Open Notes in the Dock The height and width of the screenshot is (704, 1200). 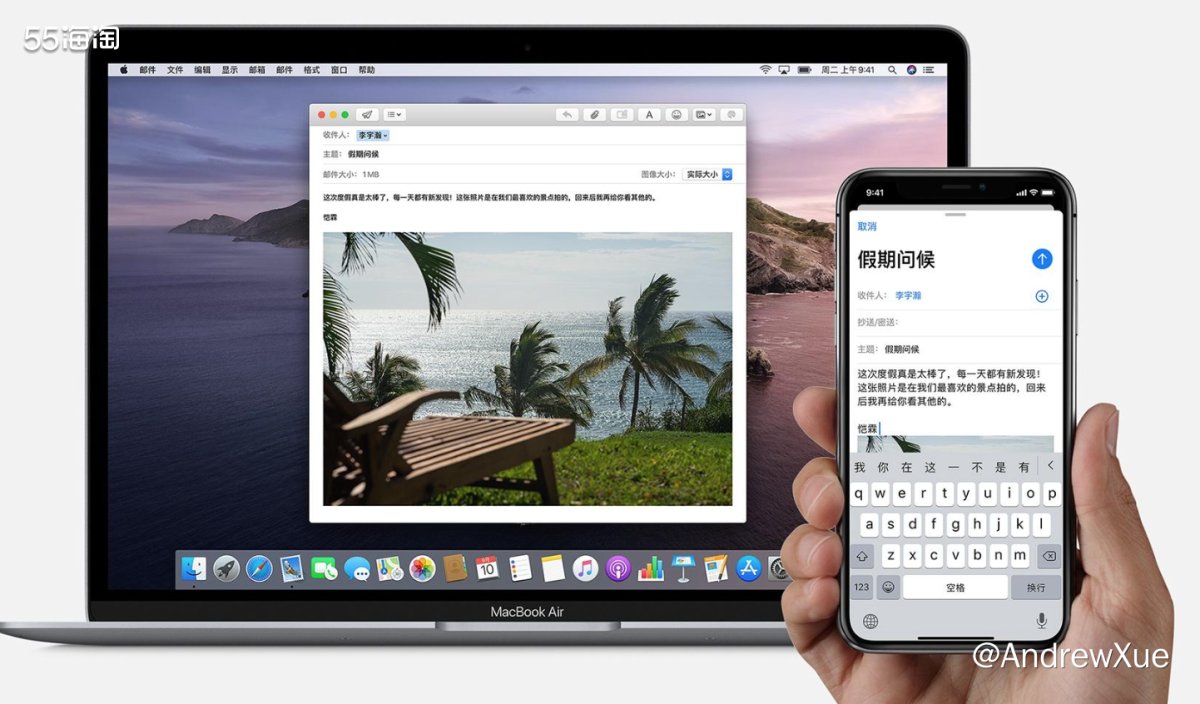pos(553,569)
